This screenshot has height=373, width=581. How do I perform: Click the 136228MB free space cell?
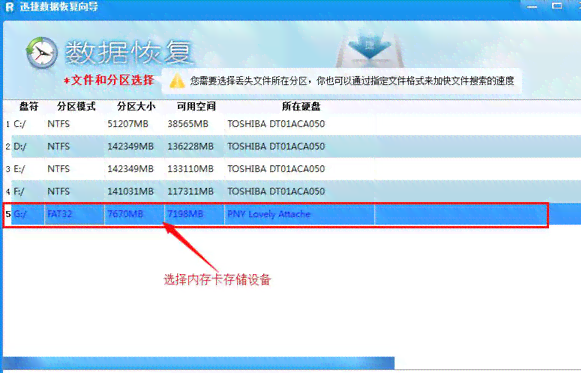click(x=190, y=147)
